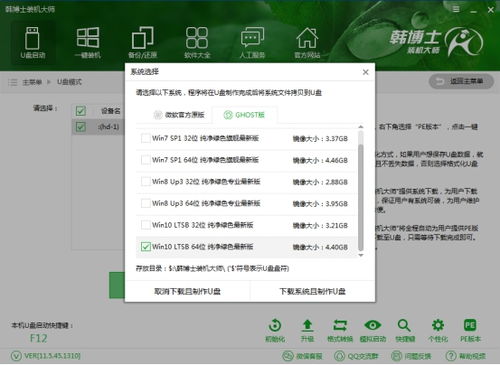Open the 官方网站 home icon
The image size is (500, 365).
(x=307, y=38)
